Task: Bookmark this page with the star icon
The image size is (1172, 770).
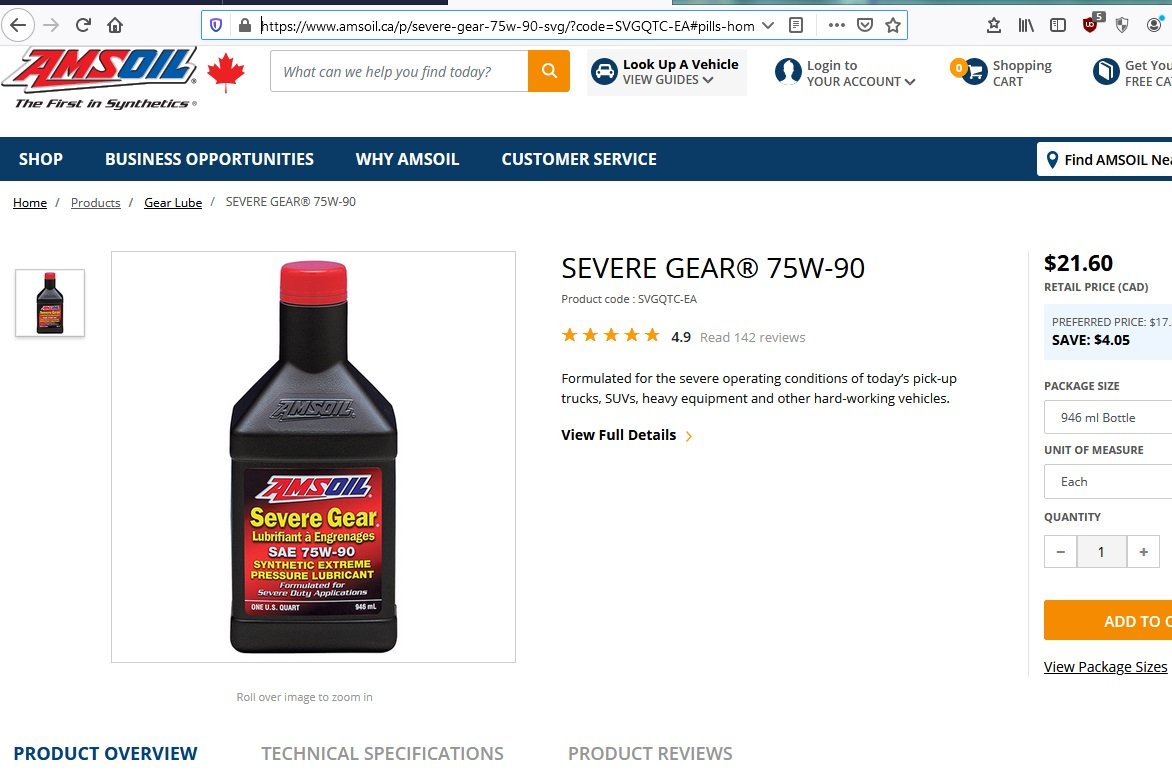Action: coord(892,25)
